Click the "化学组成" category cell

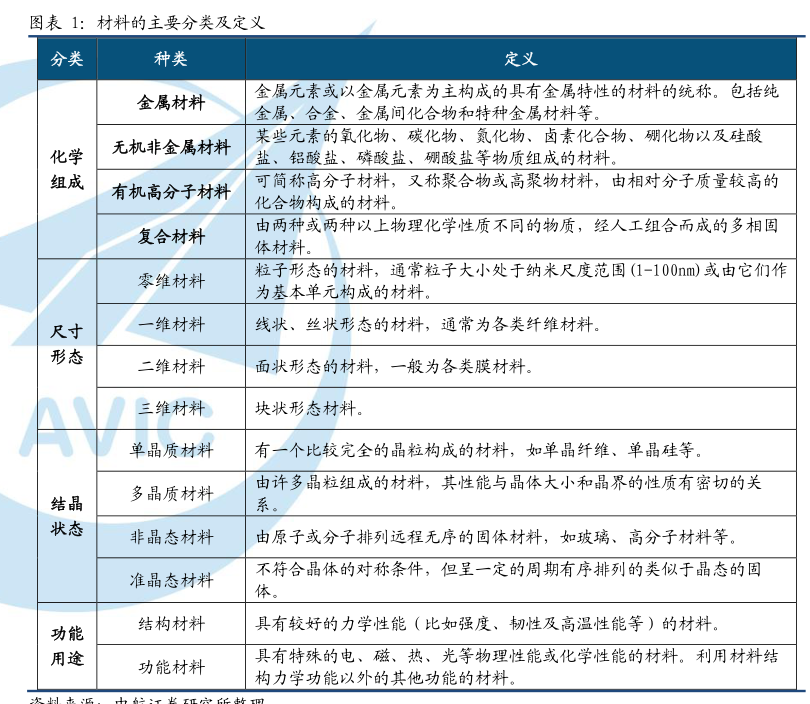point(67,169)
